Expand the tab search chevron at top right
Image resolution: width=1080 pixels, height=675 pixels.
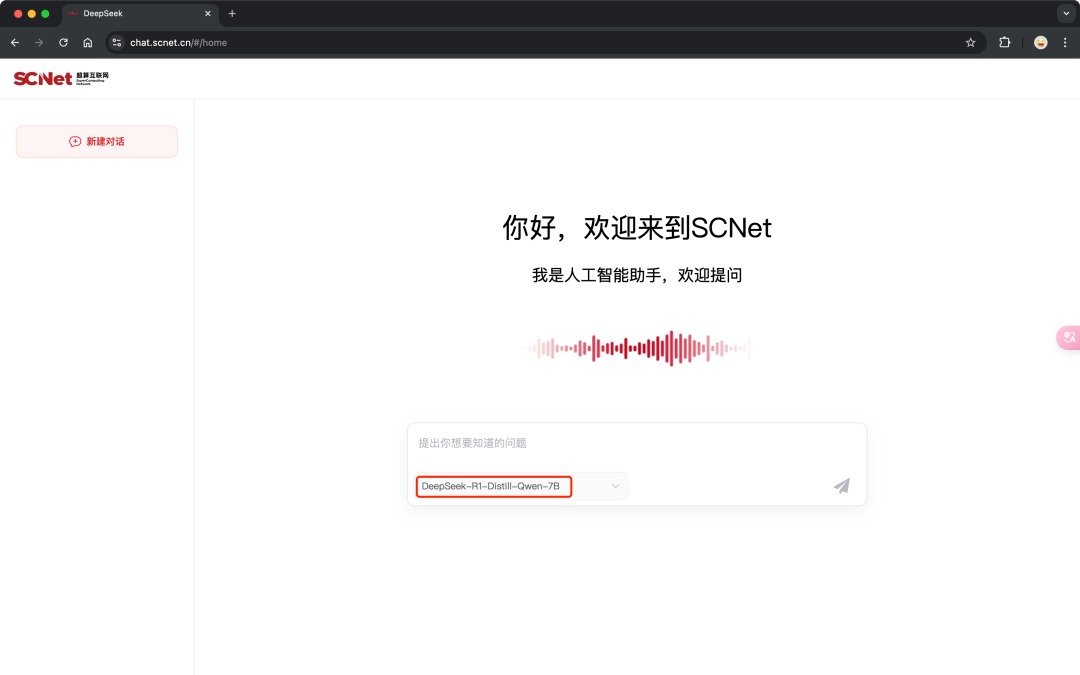point(1065,14)
